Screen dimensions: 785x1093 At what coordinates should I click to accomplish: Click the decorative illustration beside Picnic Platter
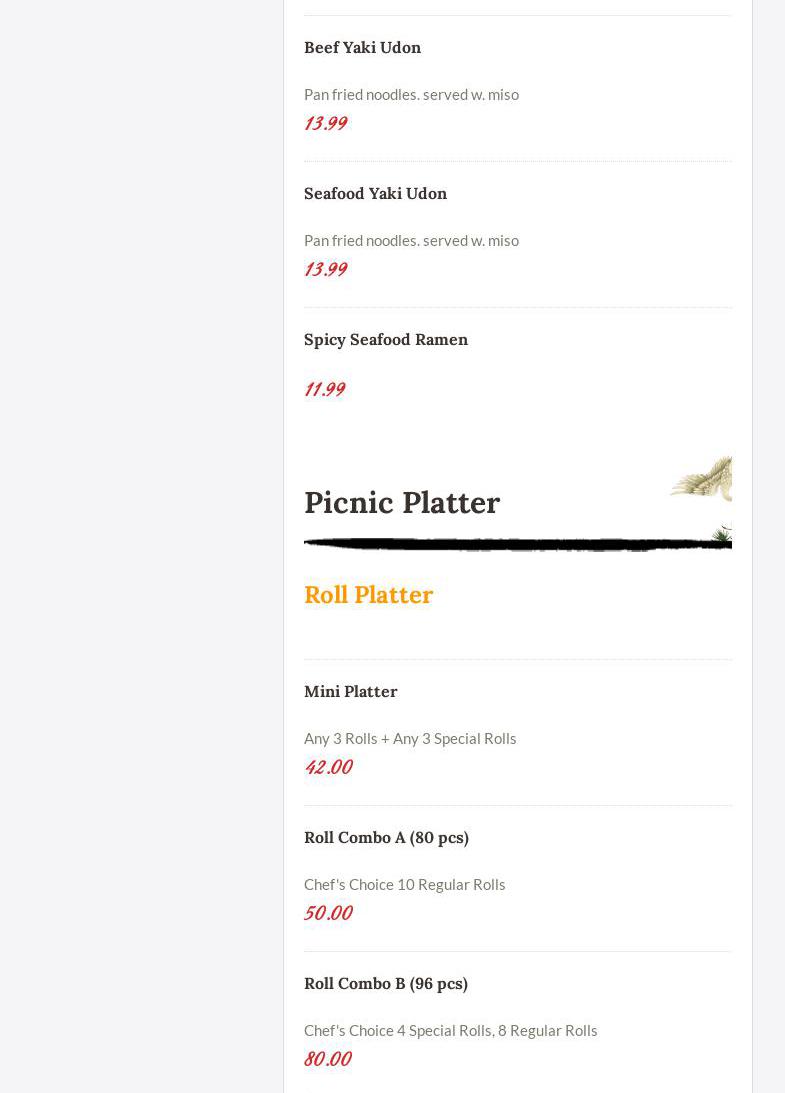pyautogui.click(x=704, y=480)
